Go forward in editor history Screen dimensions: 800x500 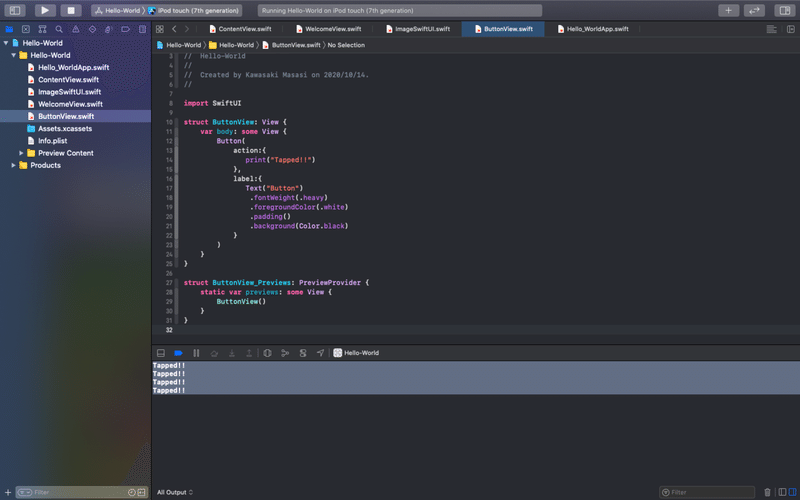187,29
